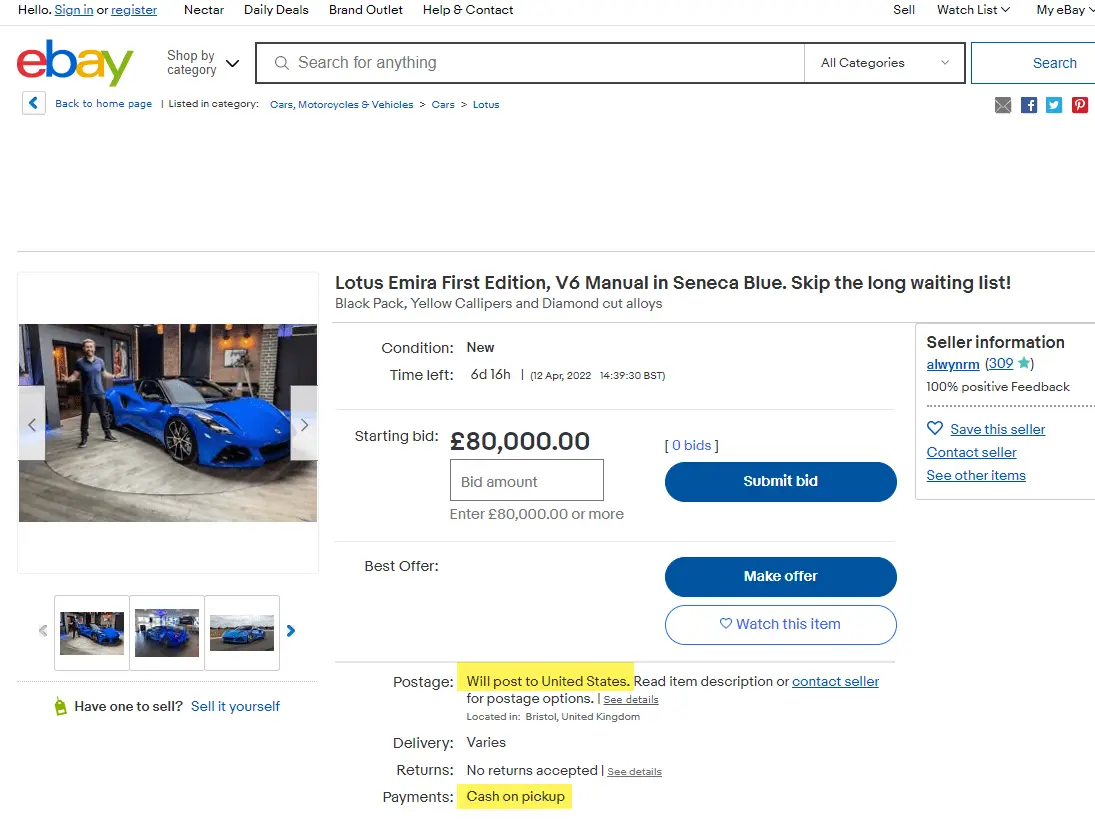Viewport: 1095px width, 827px height.
Task: Click the back arrow to home page
Action: click(34, 103)
